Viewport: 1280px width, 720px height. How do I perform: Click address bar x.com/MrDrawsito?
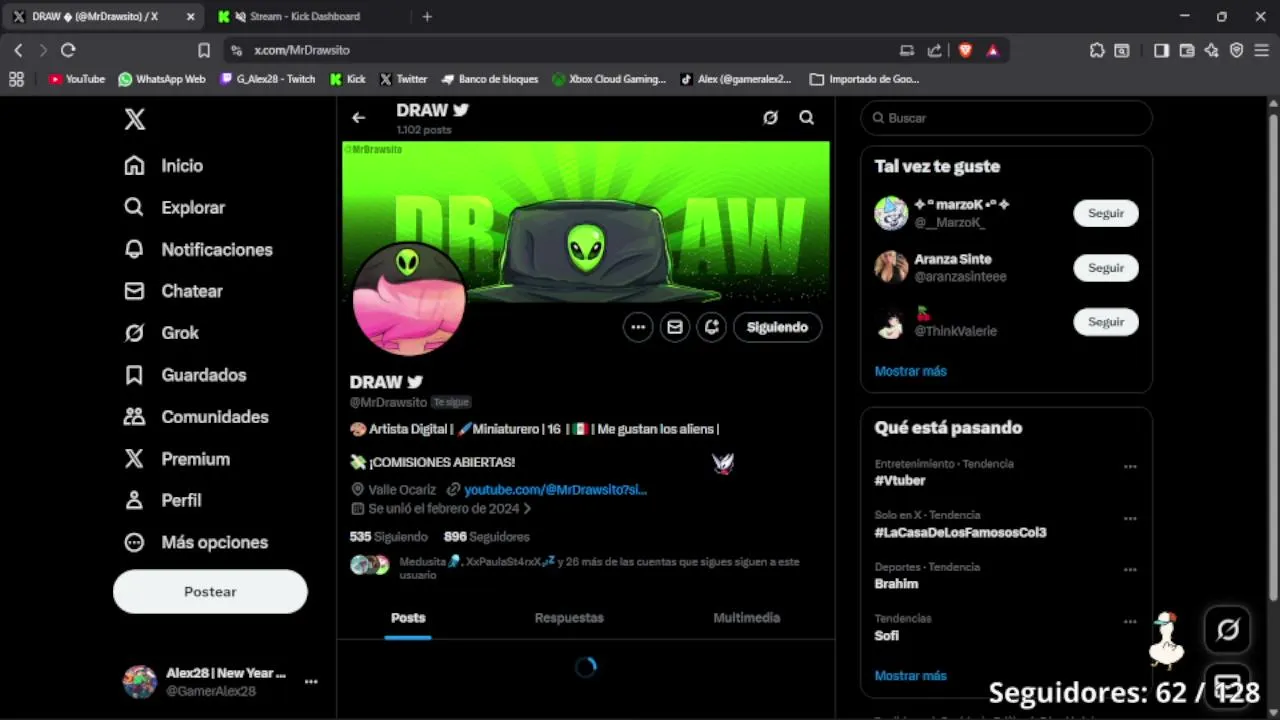click(x=302, y=50)
